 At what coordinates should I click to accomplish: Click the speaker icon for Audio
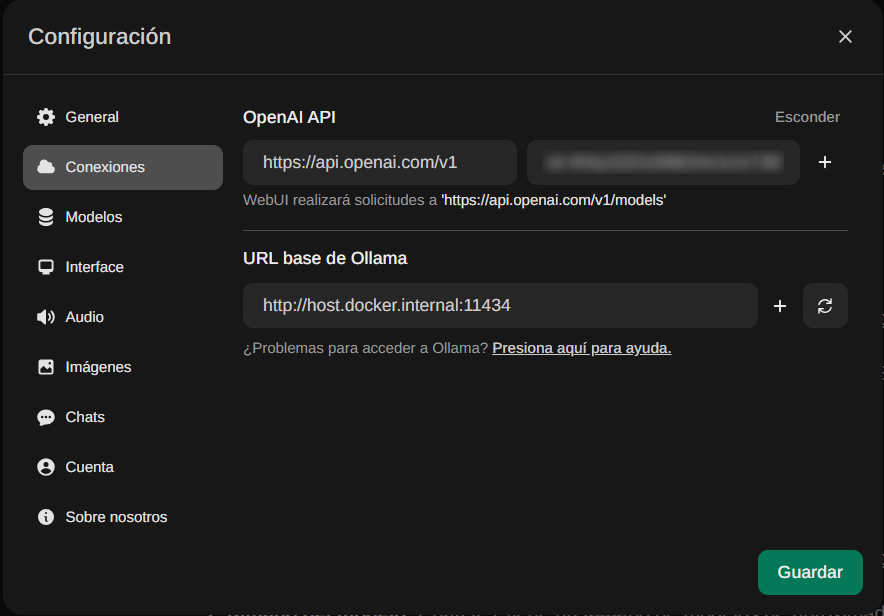tap(46, 317)
